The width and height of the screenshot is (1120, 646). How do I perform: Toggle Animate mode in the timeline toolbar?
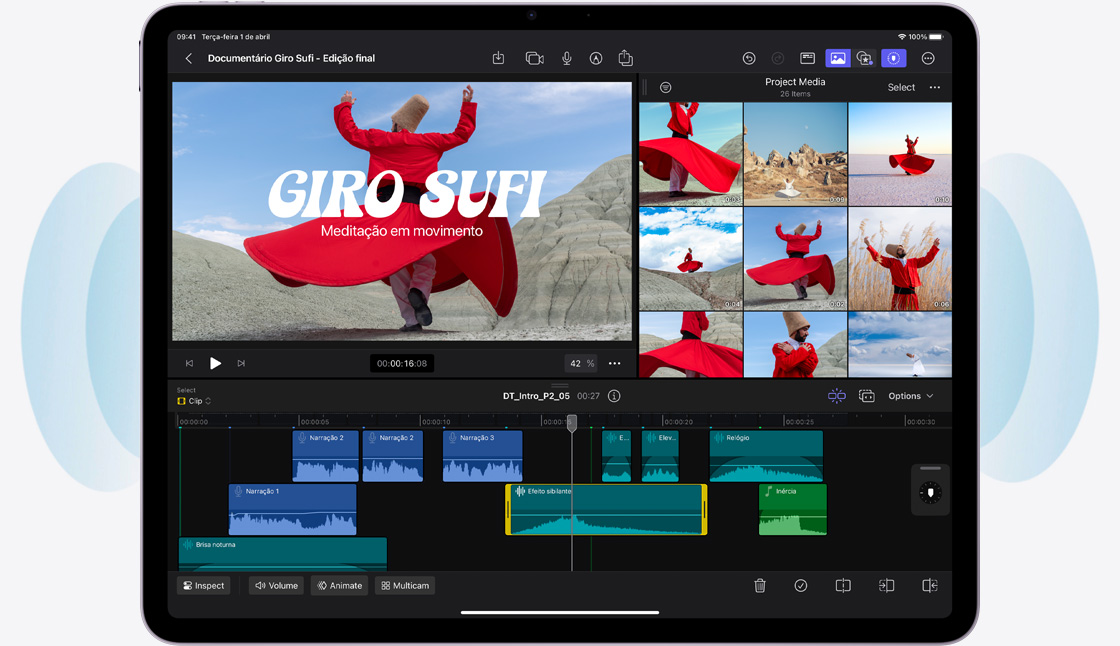pyautogui.click(x=339, y=585)
